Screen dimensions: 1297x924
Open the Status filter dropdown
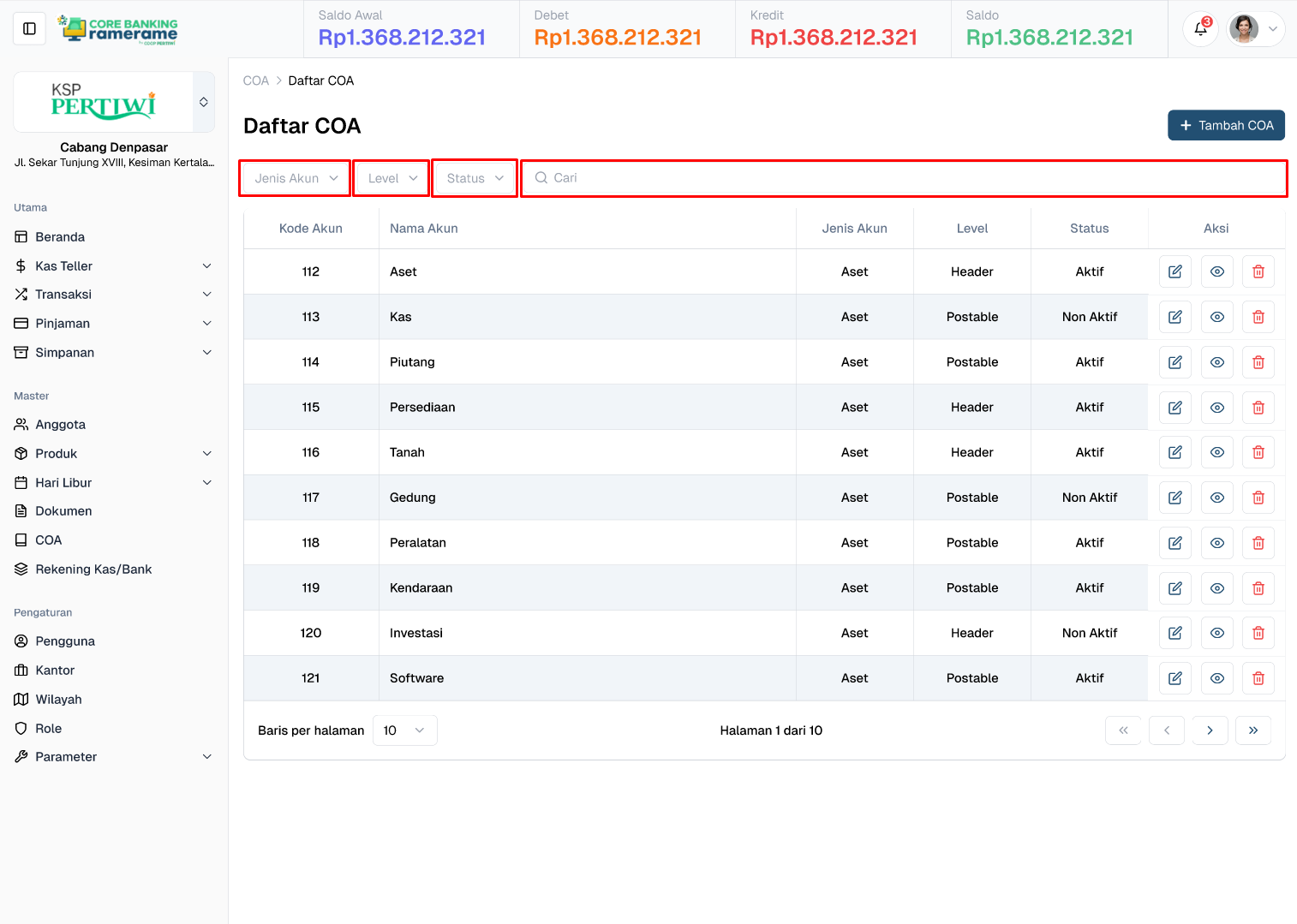475,178
